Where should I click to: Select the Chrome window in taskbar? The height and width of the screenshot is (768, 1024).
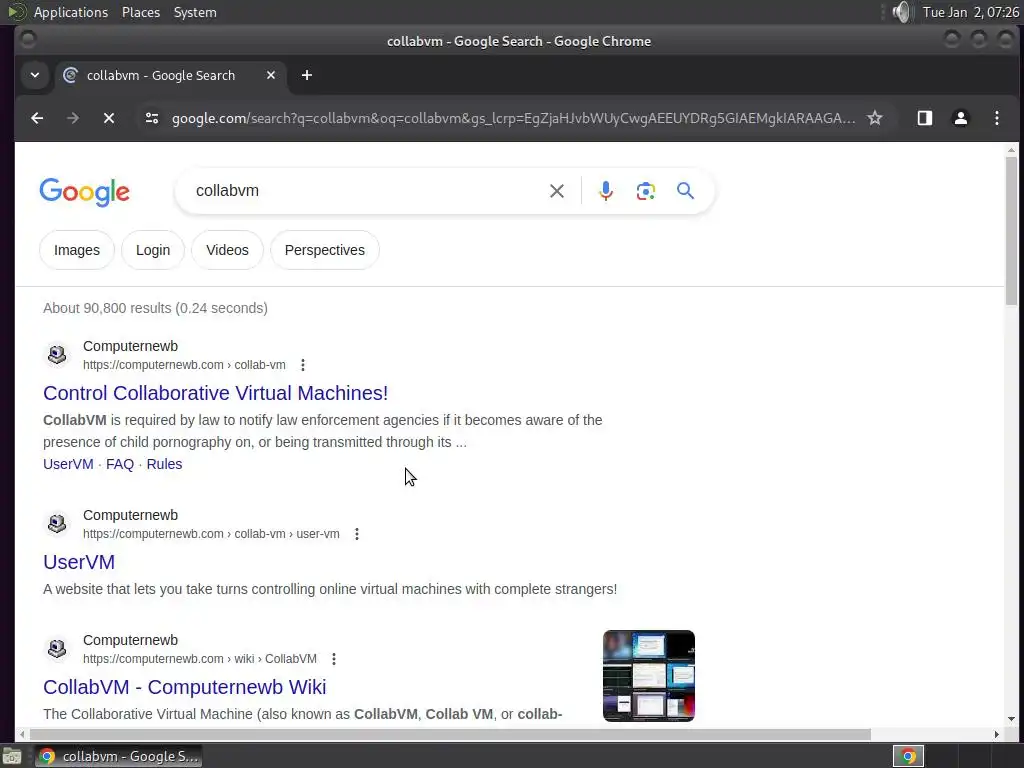coord(118,756)
